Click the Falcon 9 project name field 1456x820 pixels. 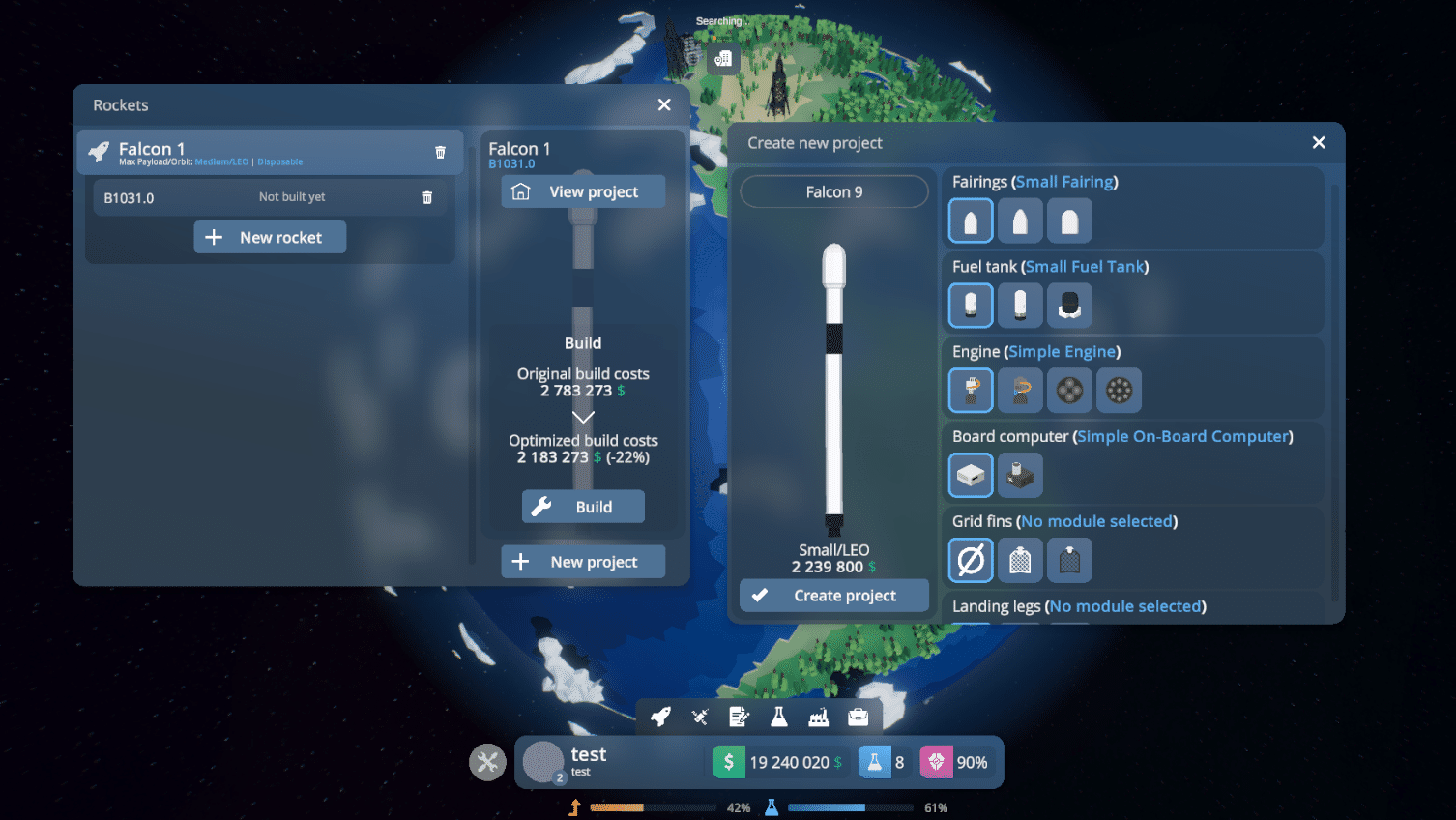(834, 191)
